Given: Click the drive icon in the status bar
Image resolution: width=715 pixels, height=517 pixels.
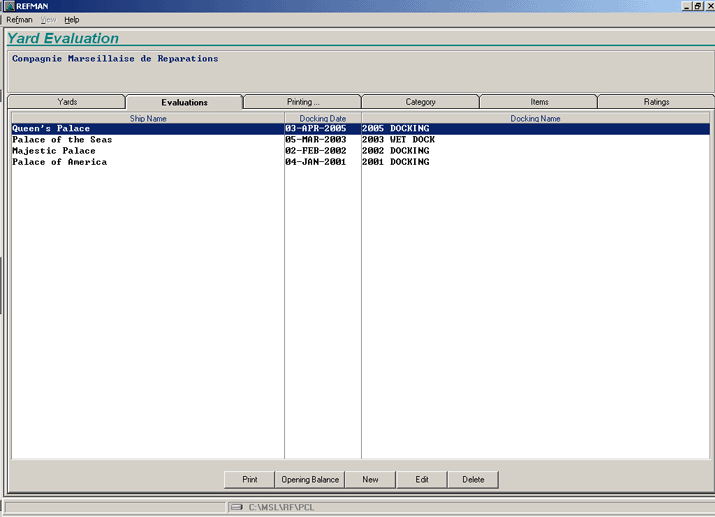Looking at the screenshot, I should [x=238, y=507].
